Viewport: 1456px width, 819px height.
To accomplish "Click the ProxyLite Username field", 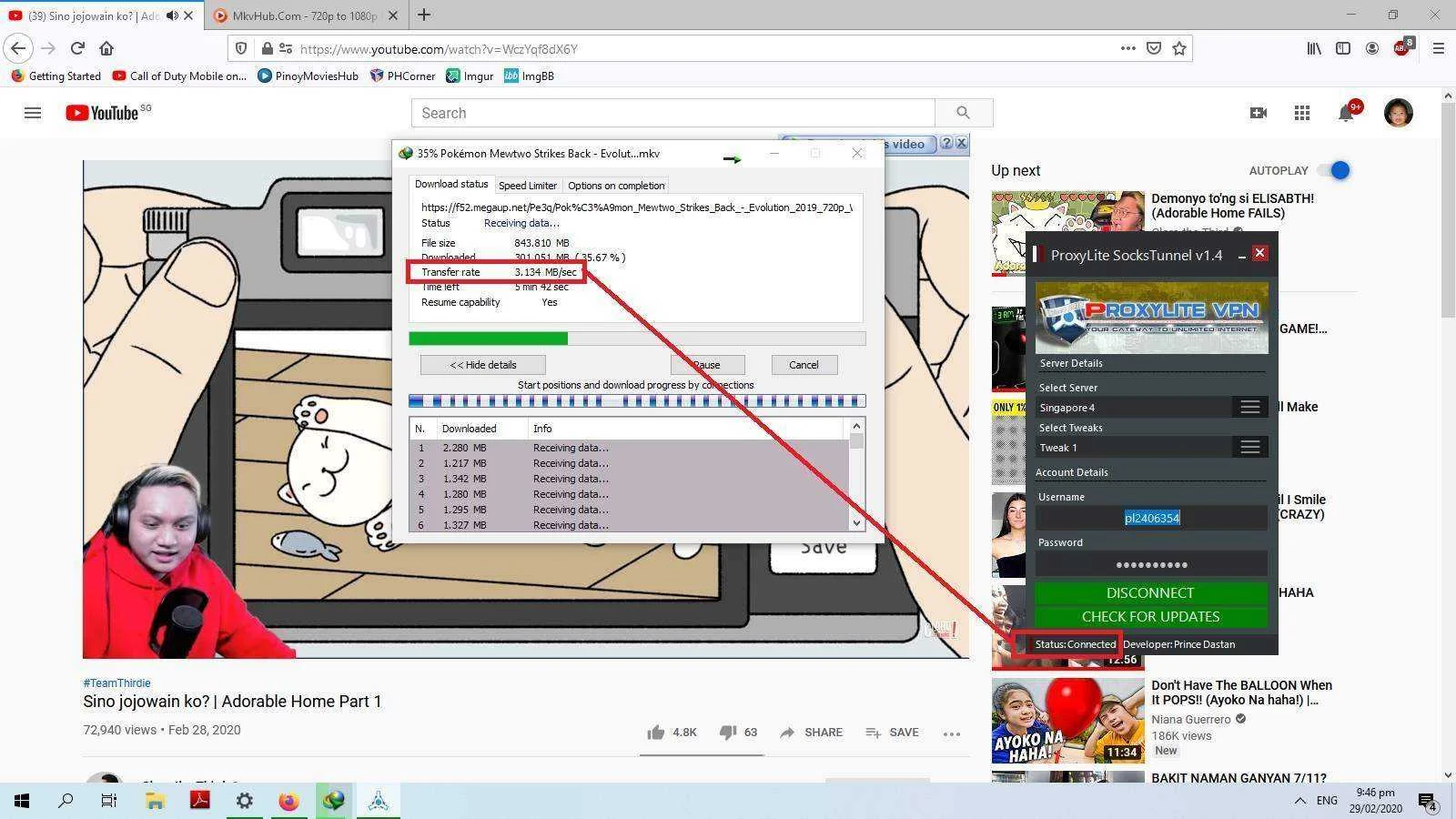I will 1151,518.
